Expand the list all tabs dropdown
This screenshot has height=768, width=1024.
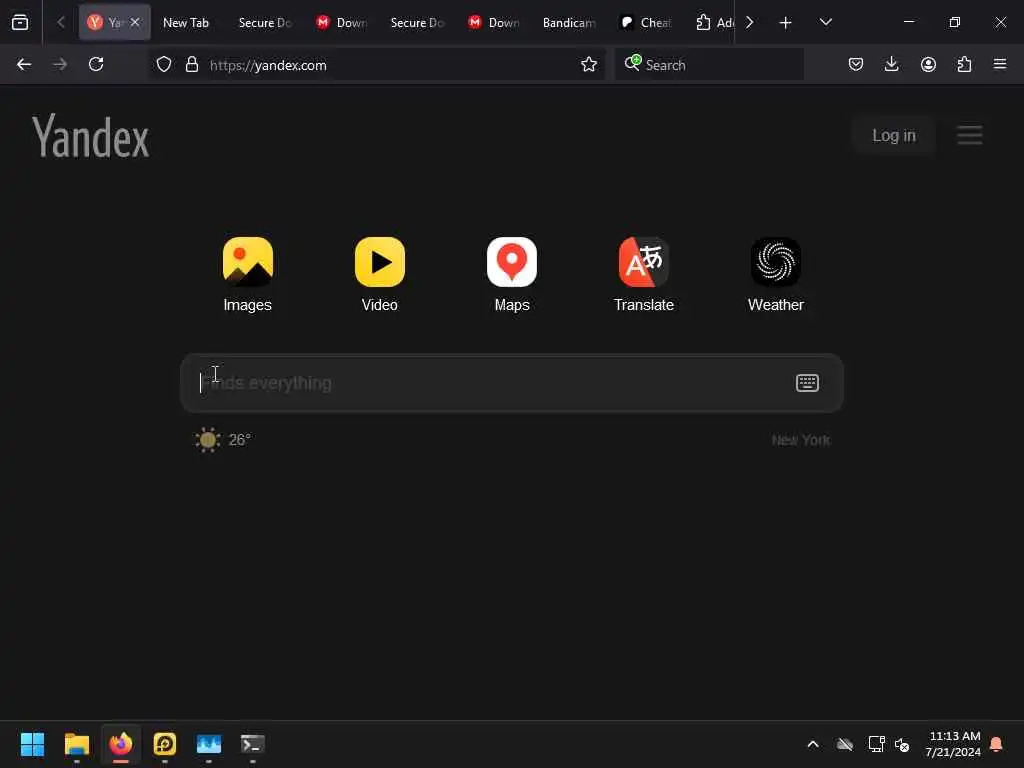(825, 22)
